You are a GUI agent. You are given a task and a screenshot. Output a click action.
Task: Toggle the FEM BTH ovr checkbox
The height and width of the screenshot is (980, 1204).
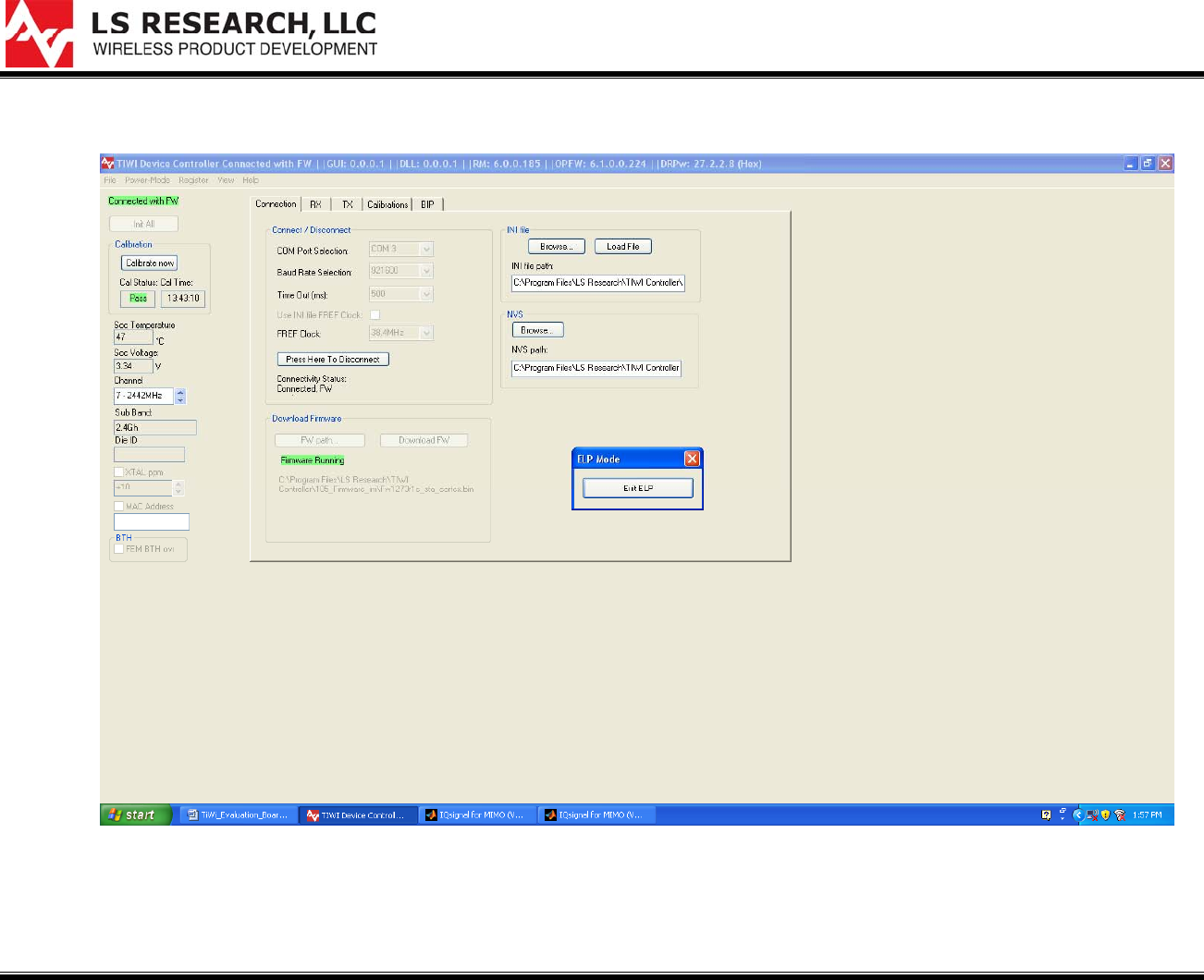pyautogui.click(x=118, y=549)
